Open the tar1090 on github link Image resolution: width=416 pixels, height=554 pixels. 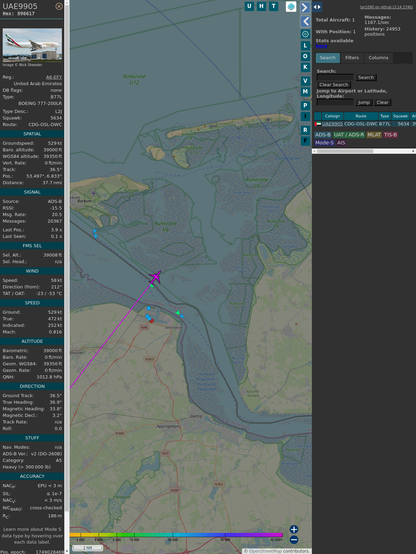click(386, 7)
